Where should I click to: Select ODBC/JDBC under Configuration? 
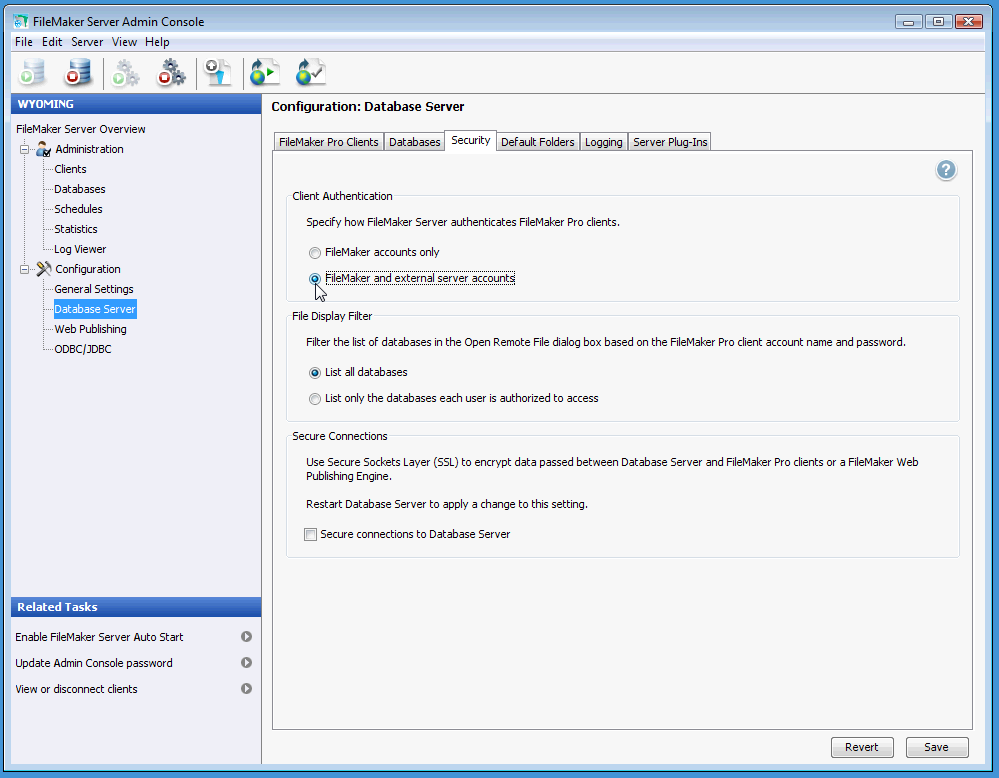(x=83, y=349)
